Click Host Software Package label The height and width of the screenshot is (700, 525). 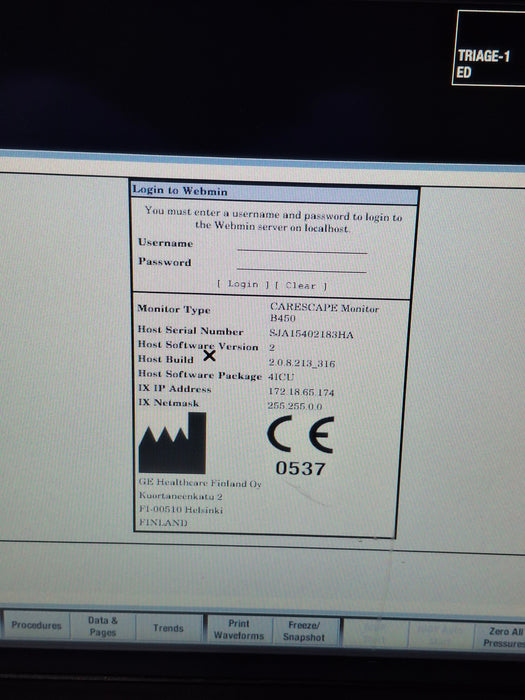[x=200, y=375]
